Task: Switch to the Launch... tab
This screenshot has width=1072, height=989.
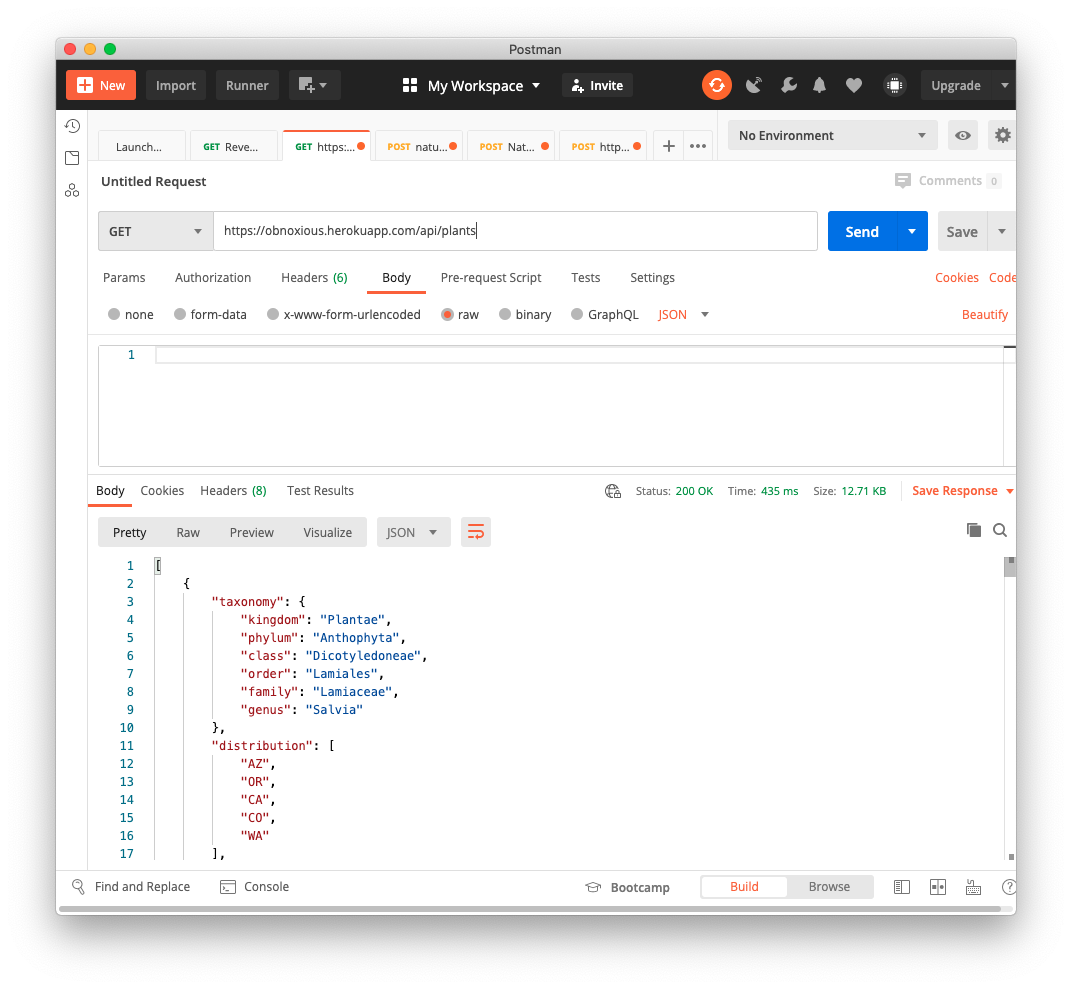Action: click(142, 146)
